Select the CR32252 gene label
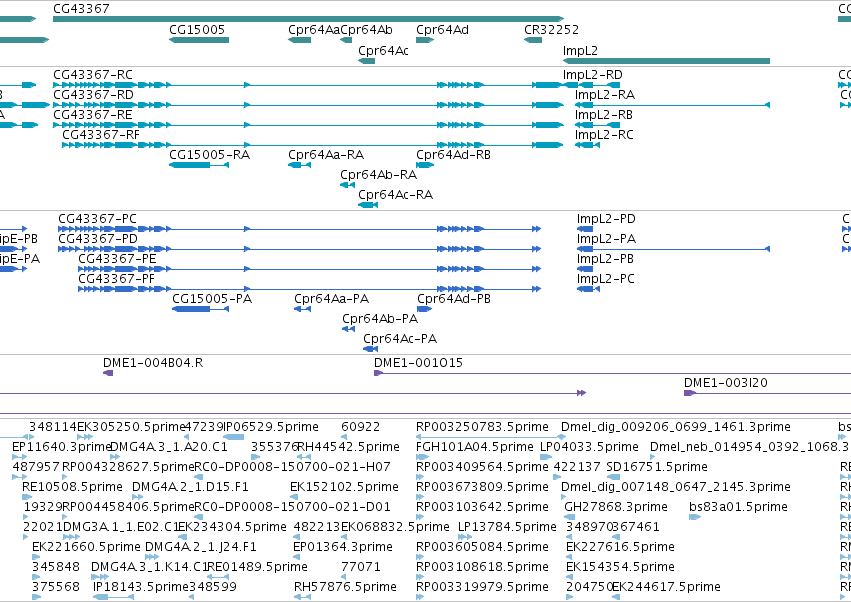 [551, 29]
